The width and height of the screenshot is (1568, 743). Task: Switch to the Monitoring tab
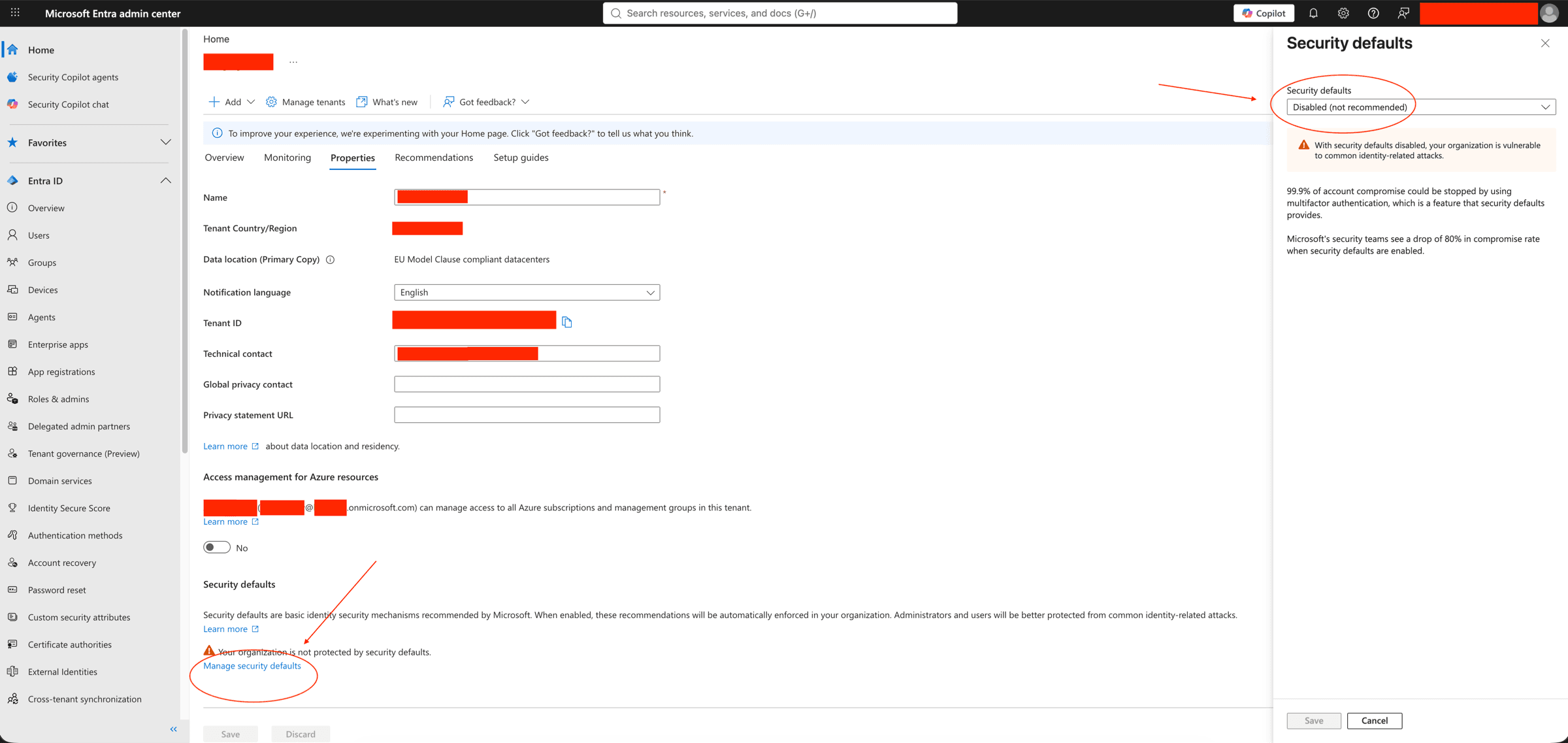(x=287, y=157)
